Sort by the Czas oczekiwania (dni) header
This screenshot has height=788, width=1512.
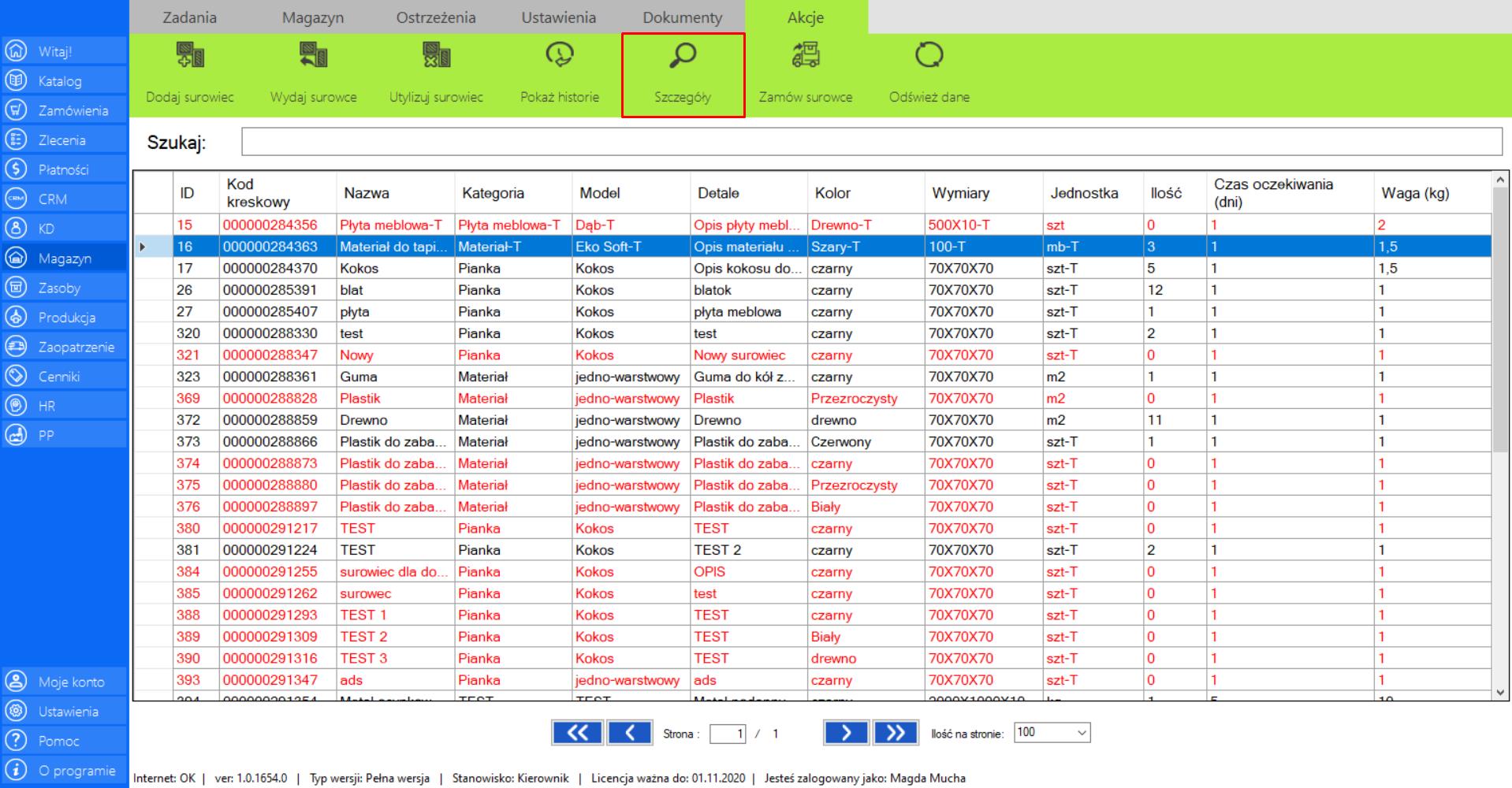(1290, 193)
